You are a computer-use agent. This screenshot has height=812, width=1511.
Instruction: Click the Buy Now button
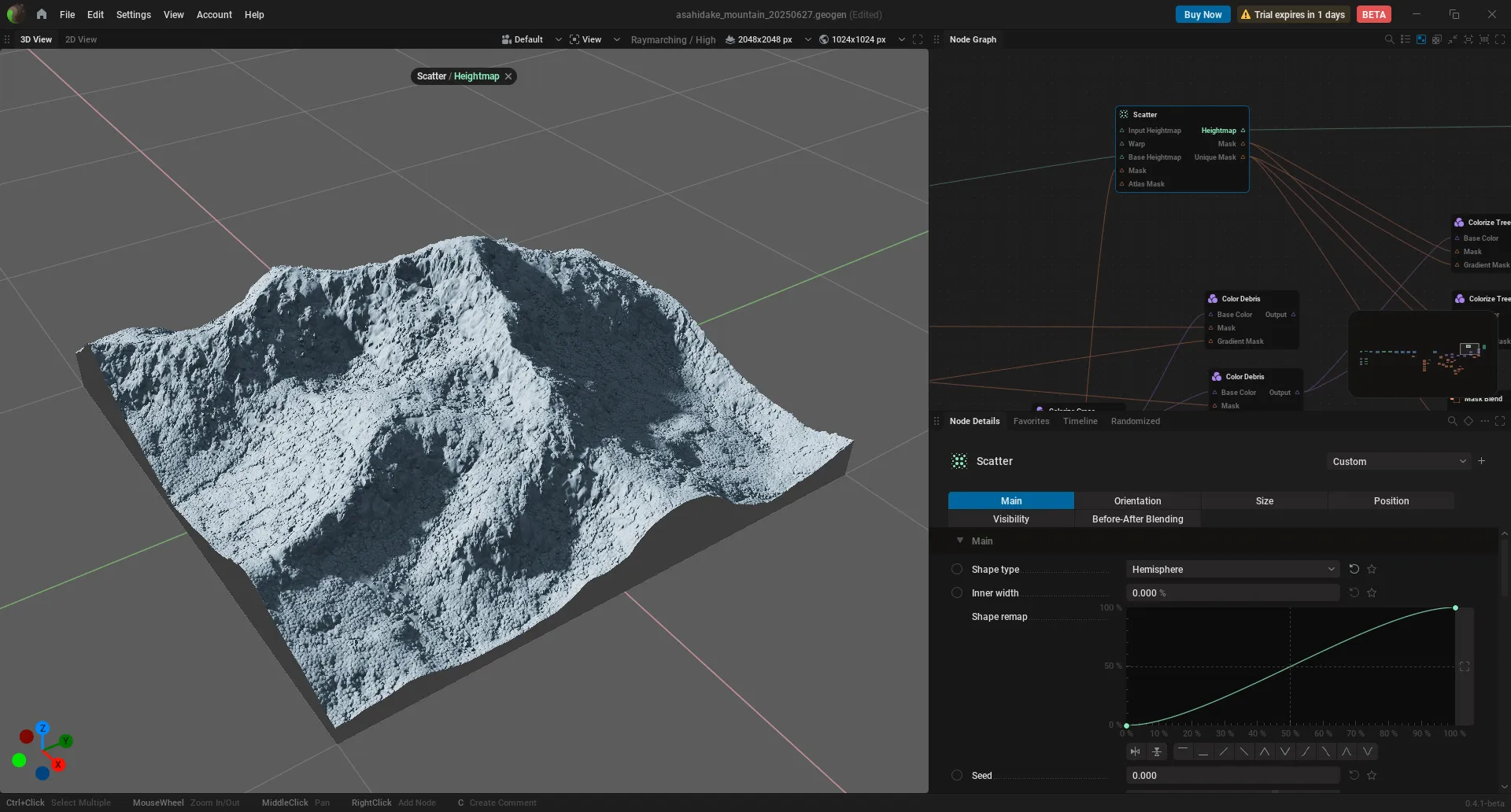pos(1203,14)
